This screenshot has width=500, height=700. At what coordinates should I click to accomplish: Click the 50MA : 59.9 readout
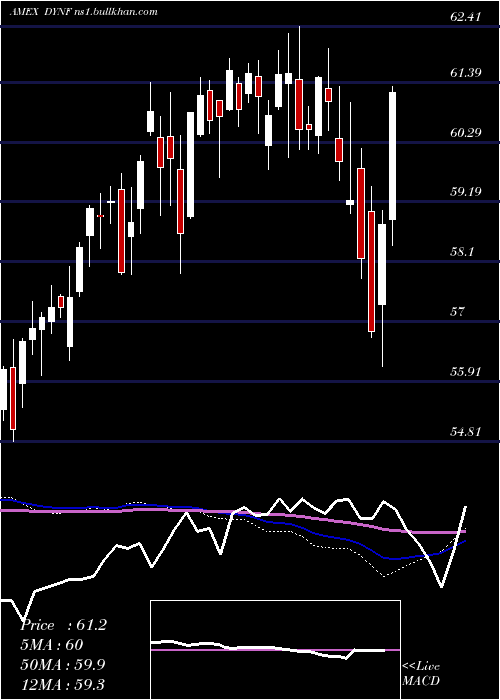coord(62,664)
